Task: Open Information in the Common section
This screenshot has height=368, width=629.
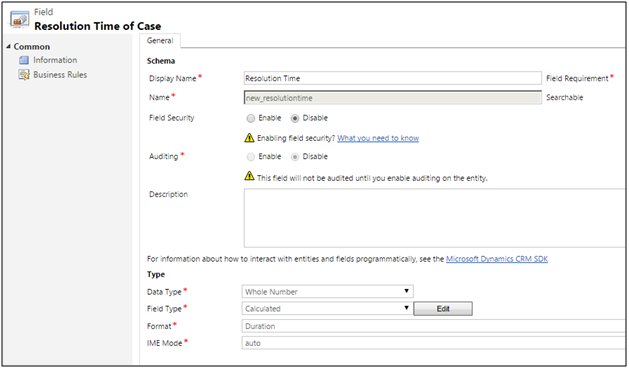Action: click(x=55, y=60)
